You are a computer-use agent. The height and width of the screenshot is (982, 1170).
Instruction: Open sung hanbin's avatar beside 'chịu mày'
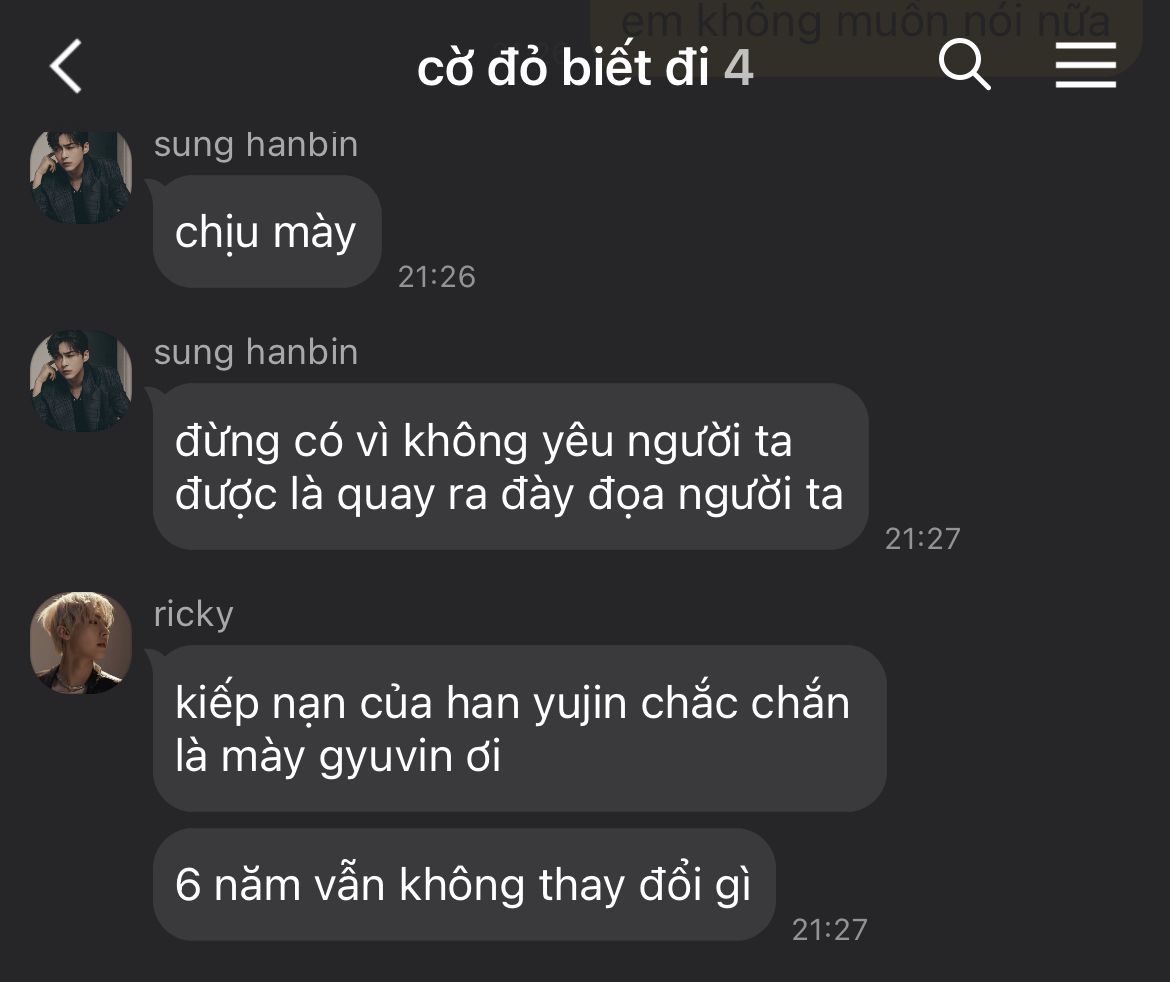pyautogui.click(x=81, y=178)
